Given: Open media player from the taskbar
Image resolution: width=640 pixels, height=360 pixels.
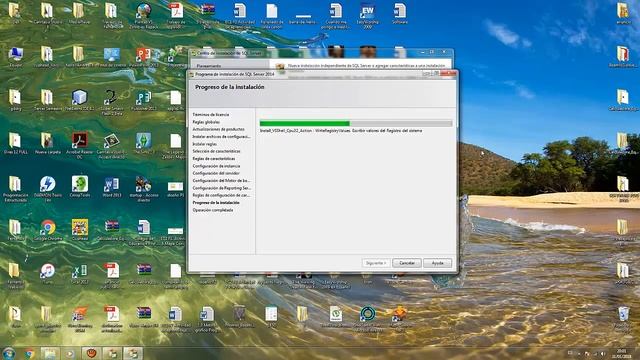Looking at the screenshot, I should tap(70, 353).
